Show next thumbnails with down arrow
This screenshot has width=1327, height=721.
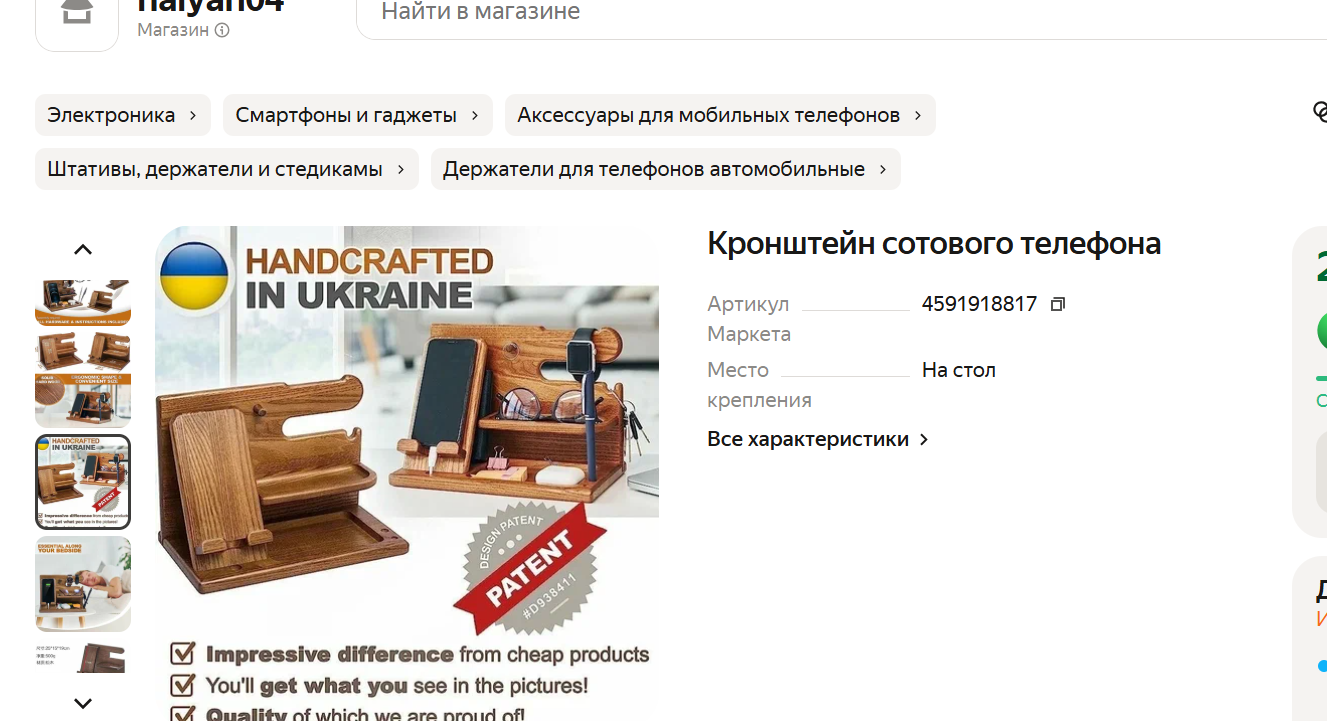click(83, 703)
